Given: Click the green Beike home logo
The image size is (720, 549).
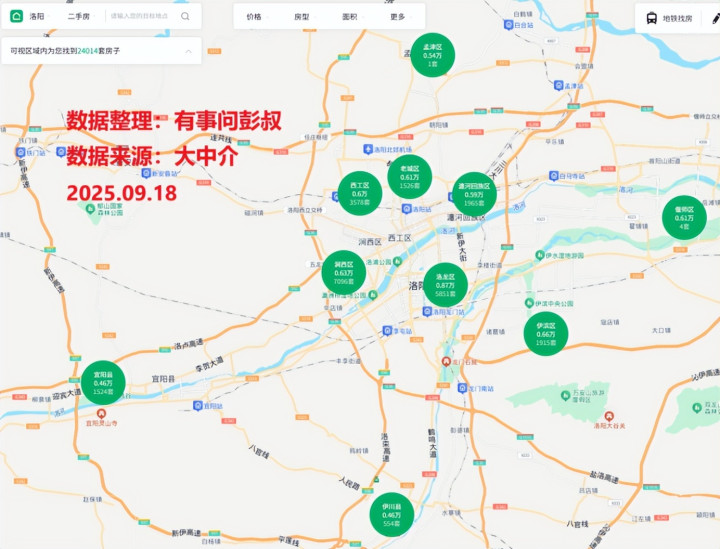Looking at the screenshot, I should coord(17,16).
